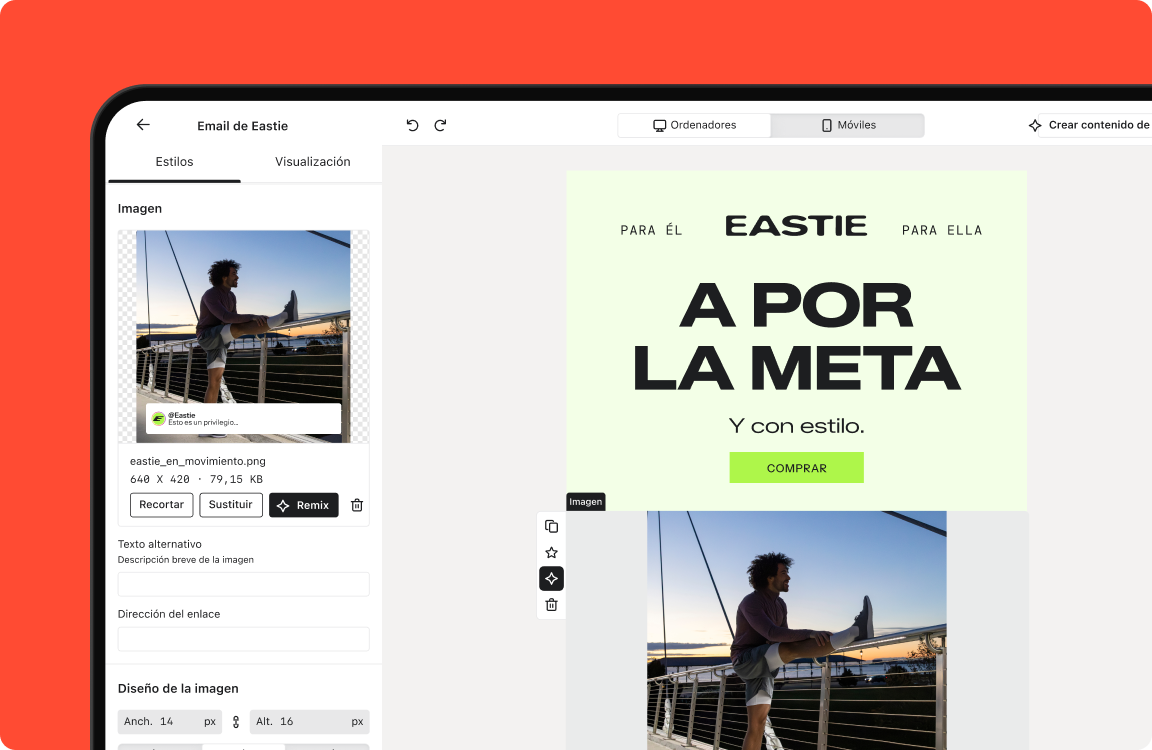Select the EASTIE logo in the email
The width and height of the screenshot is (1152, 750).
pyautogui.click(x=796, y=226)
